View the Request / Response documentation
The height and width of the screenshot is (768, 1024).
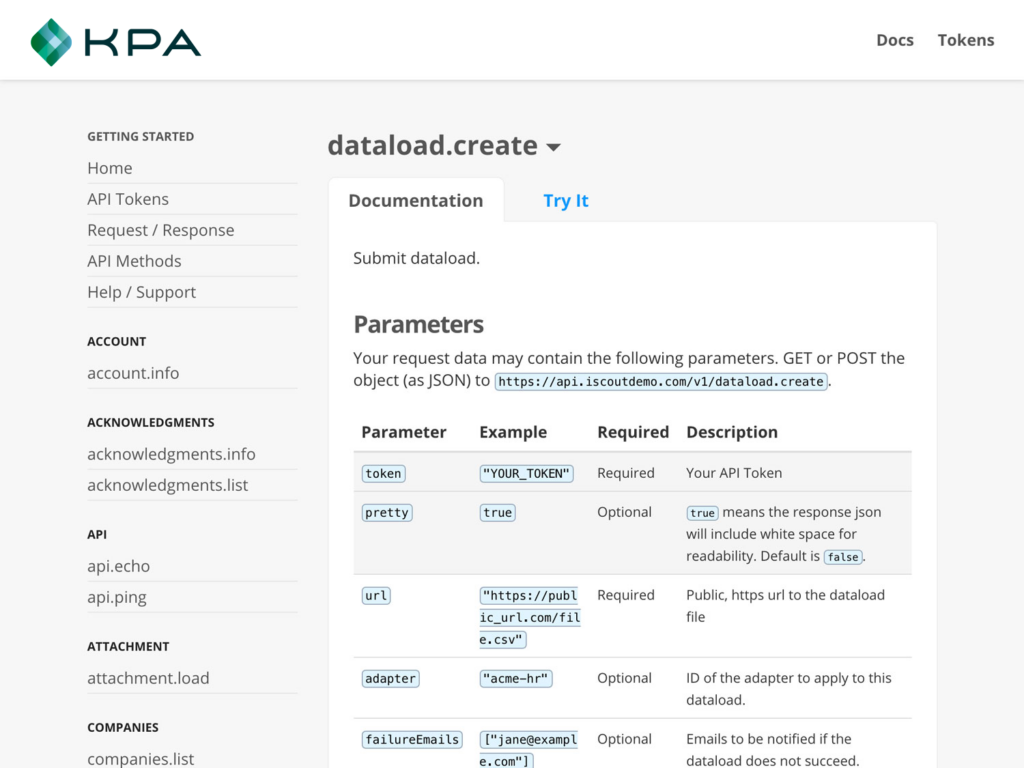[160, 230]
